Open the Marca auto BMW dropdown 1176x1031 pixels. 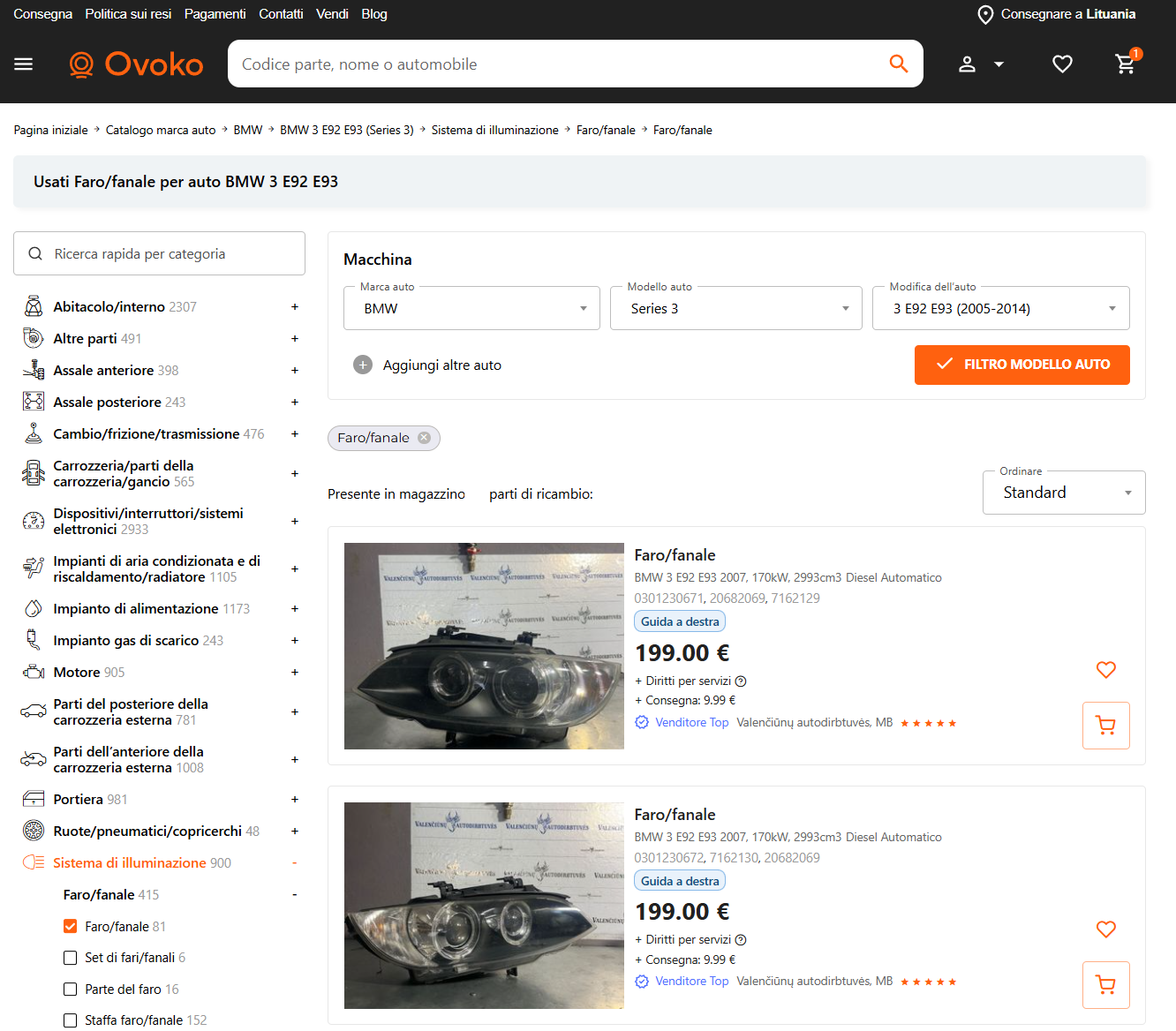[x=471, y=309]
